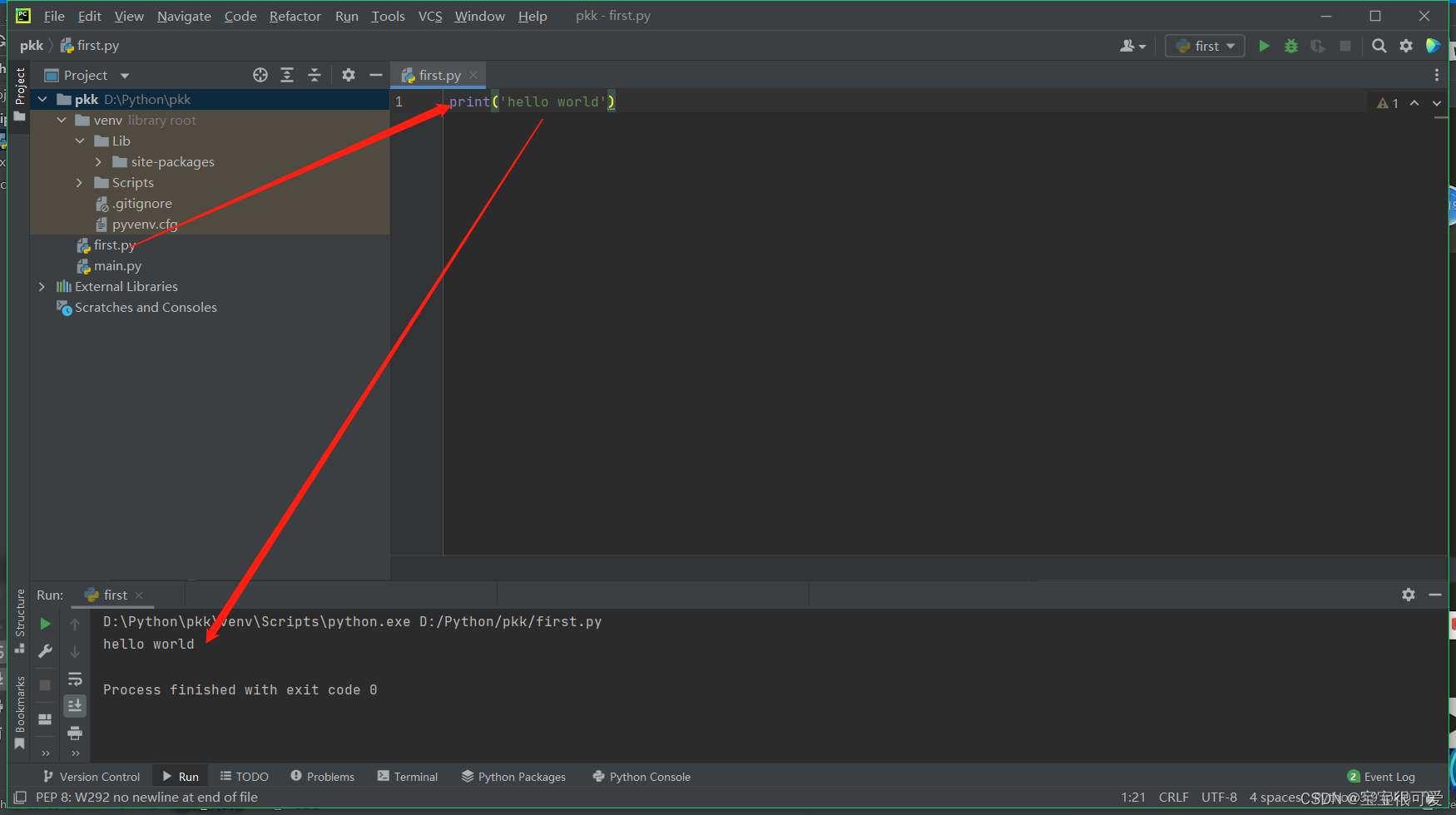
Task: Open Search Everywhere magnifier icon
Action: coord(1379,46)
